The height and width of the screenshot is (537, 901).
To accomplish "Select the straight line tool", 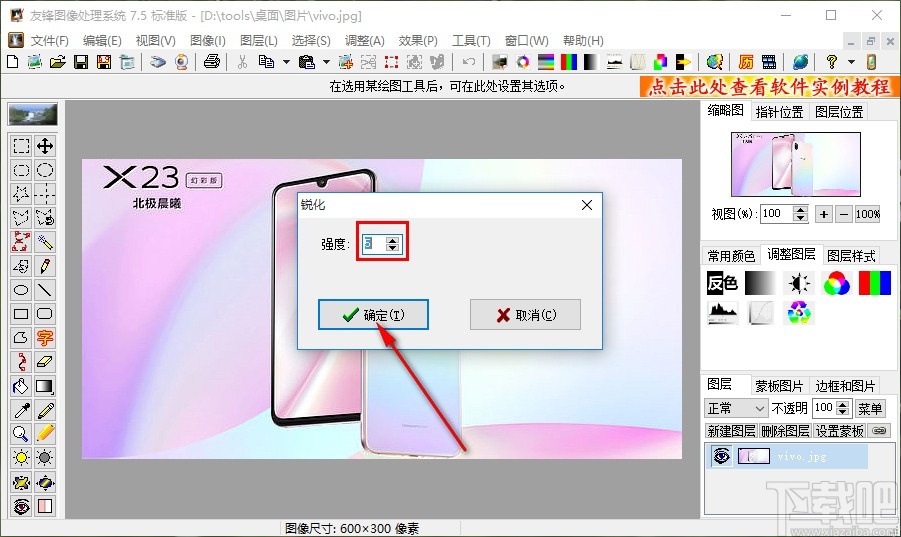I will point(45,290).
